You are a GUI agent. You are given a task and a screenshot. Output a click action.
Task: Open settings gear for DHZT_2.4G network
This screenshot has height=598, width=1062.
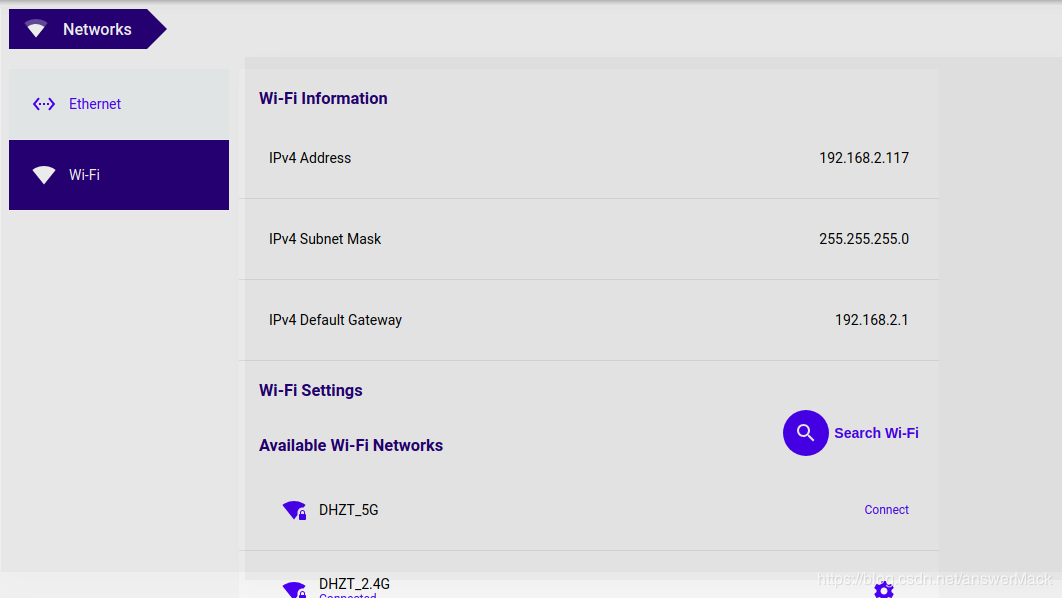coord(884,590)
